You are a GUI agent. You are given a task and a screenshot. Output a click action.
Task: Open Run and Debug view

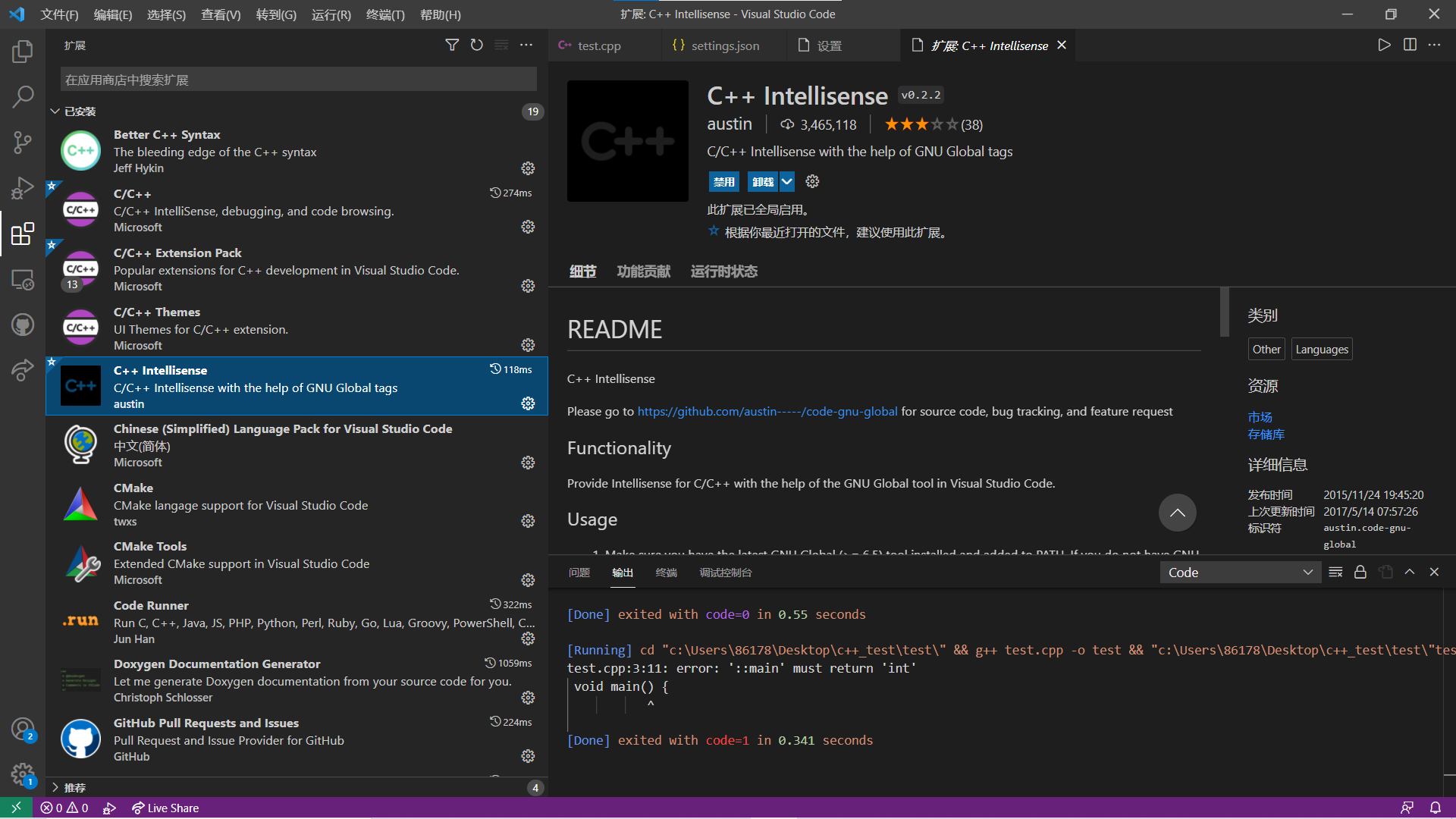click(23, 188)
